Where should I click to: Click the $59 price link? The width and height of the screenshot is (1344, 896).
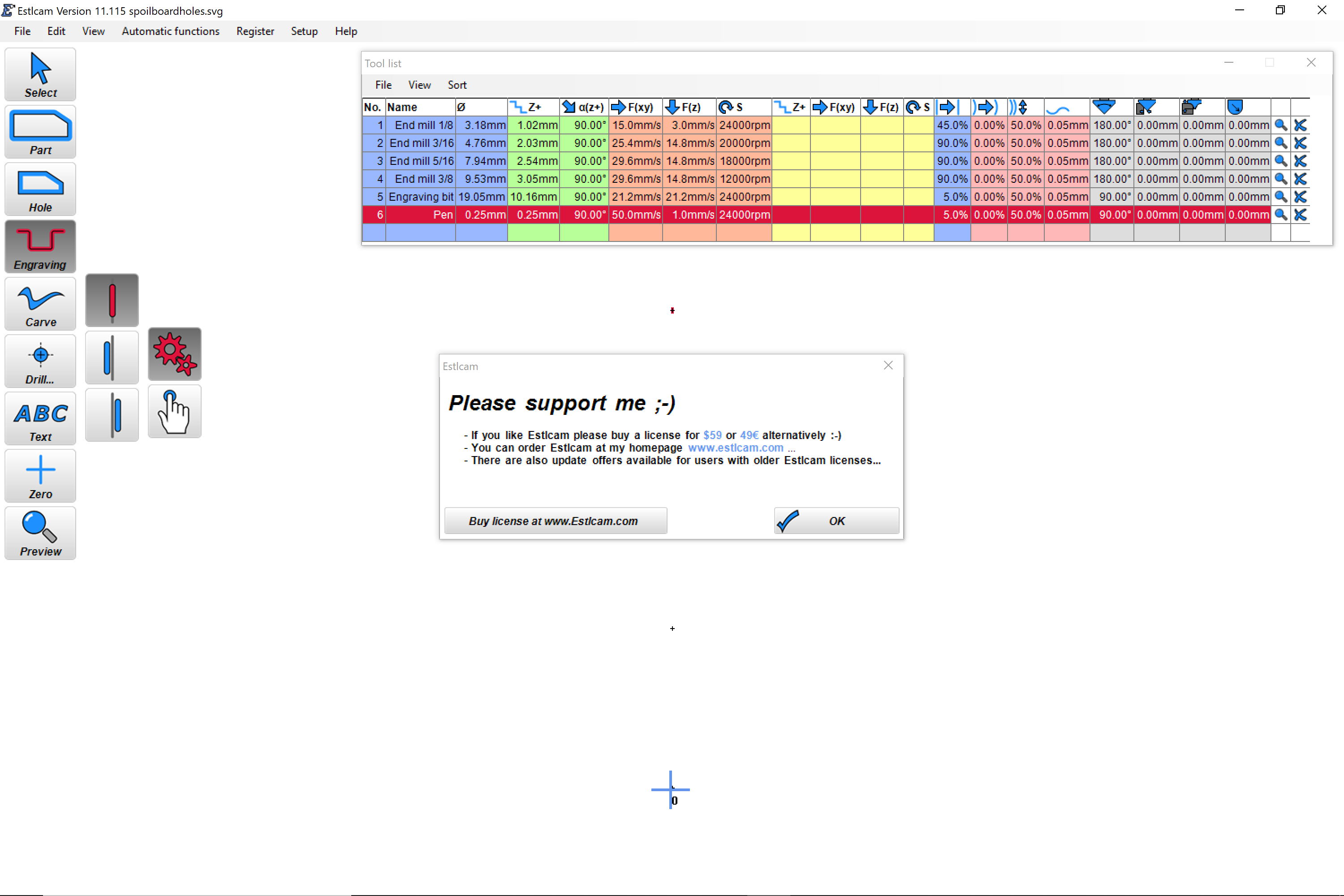(712, 435)
